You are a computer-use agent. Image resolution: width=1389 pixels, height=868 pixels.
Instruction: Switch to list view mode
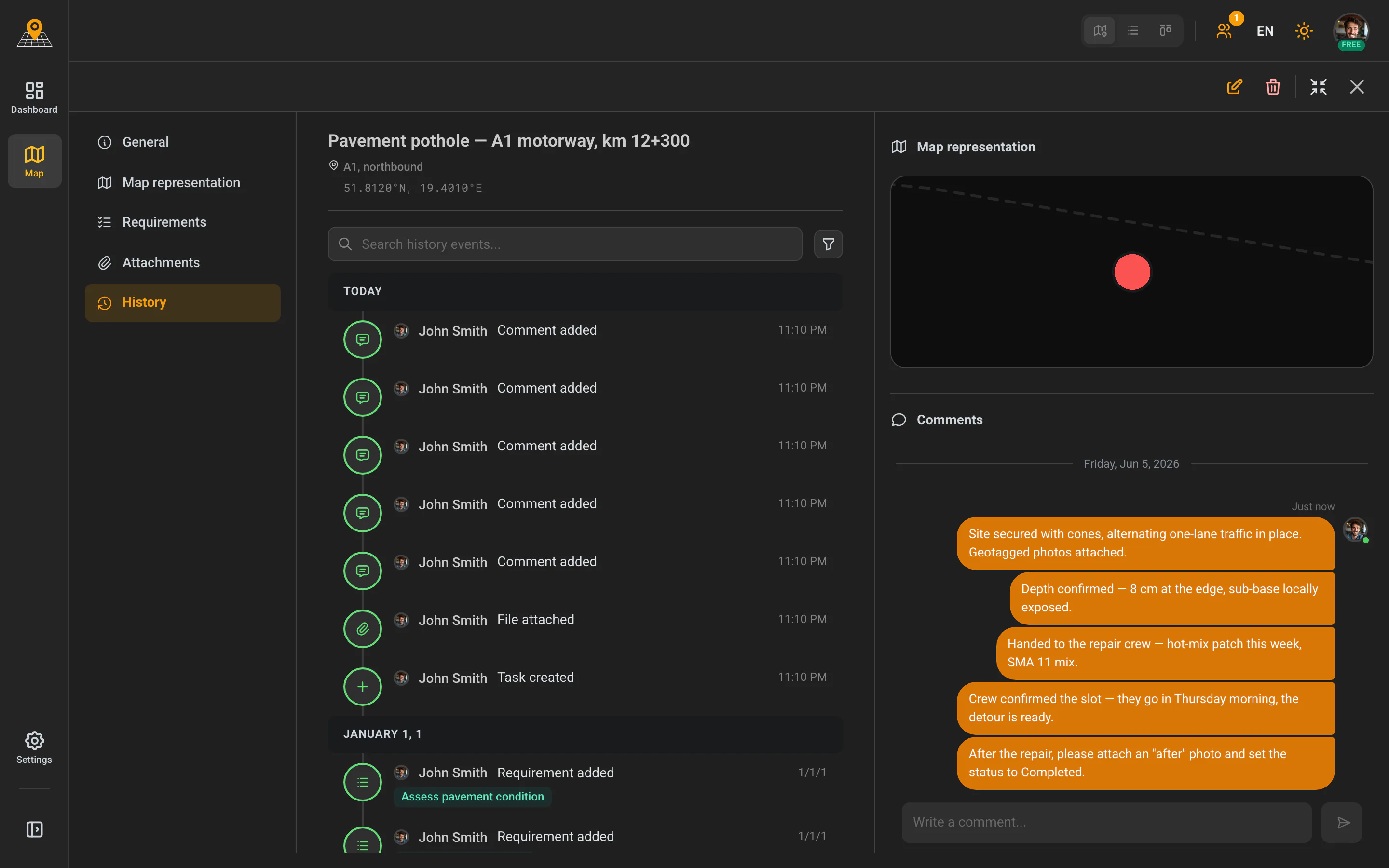pos(1133,30)
